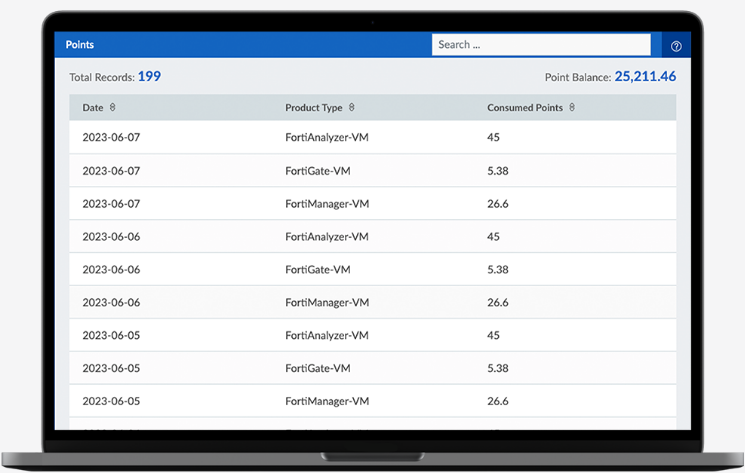Screen dimensions: 745x473
Task: Select 2023-06-07 date in FortiManager-VM row
Action: tap(111, 204)
